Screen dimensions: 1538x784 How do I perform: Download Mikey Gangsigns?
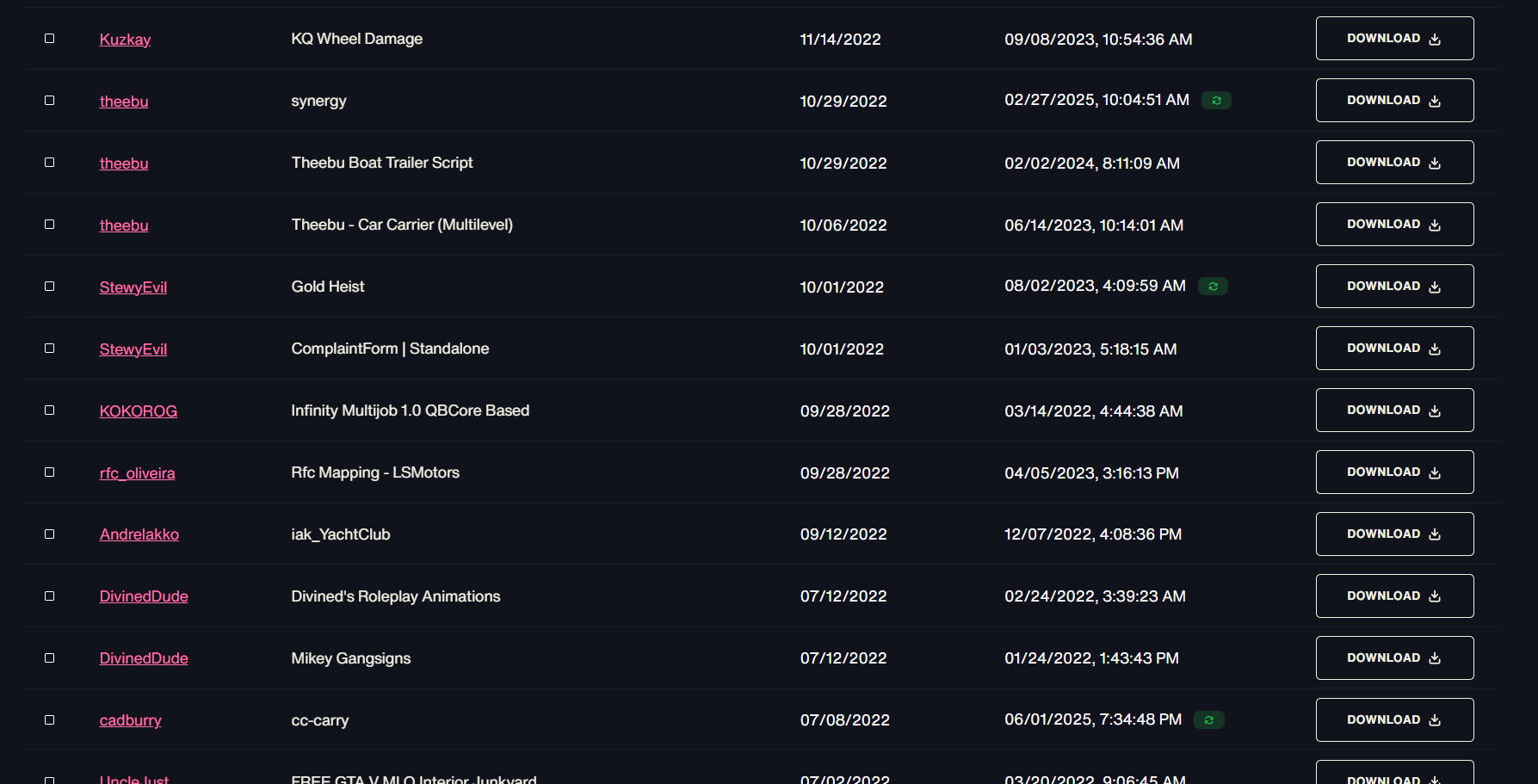(x=1394, y=658)
